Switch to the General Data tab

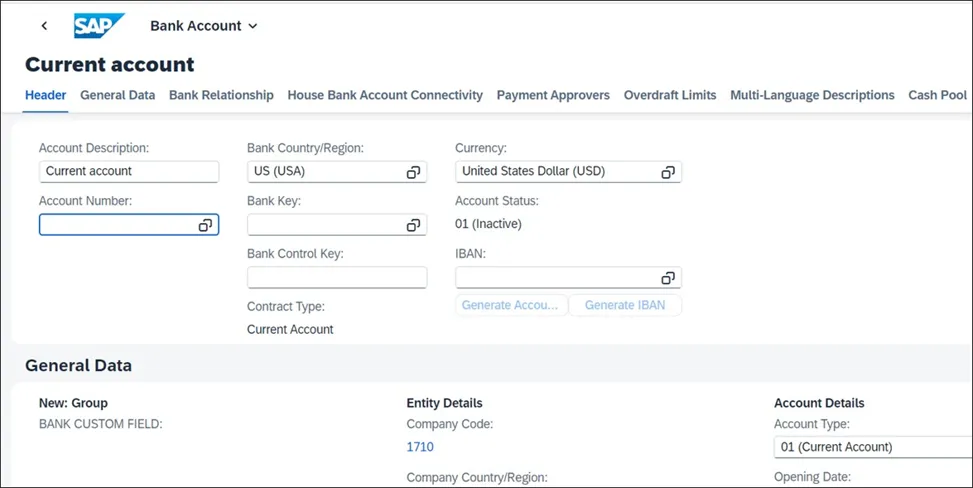pyautogui.click(x=117, y=95)
